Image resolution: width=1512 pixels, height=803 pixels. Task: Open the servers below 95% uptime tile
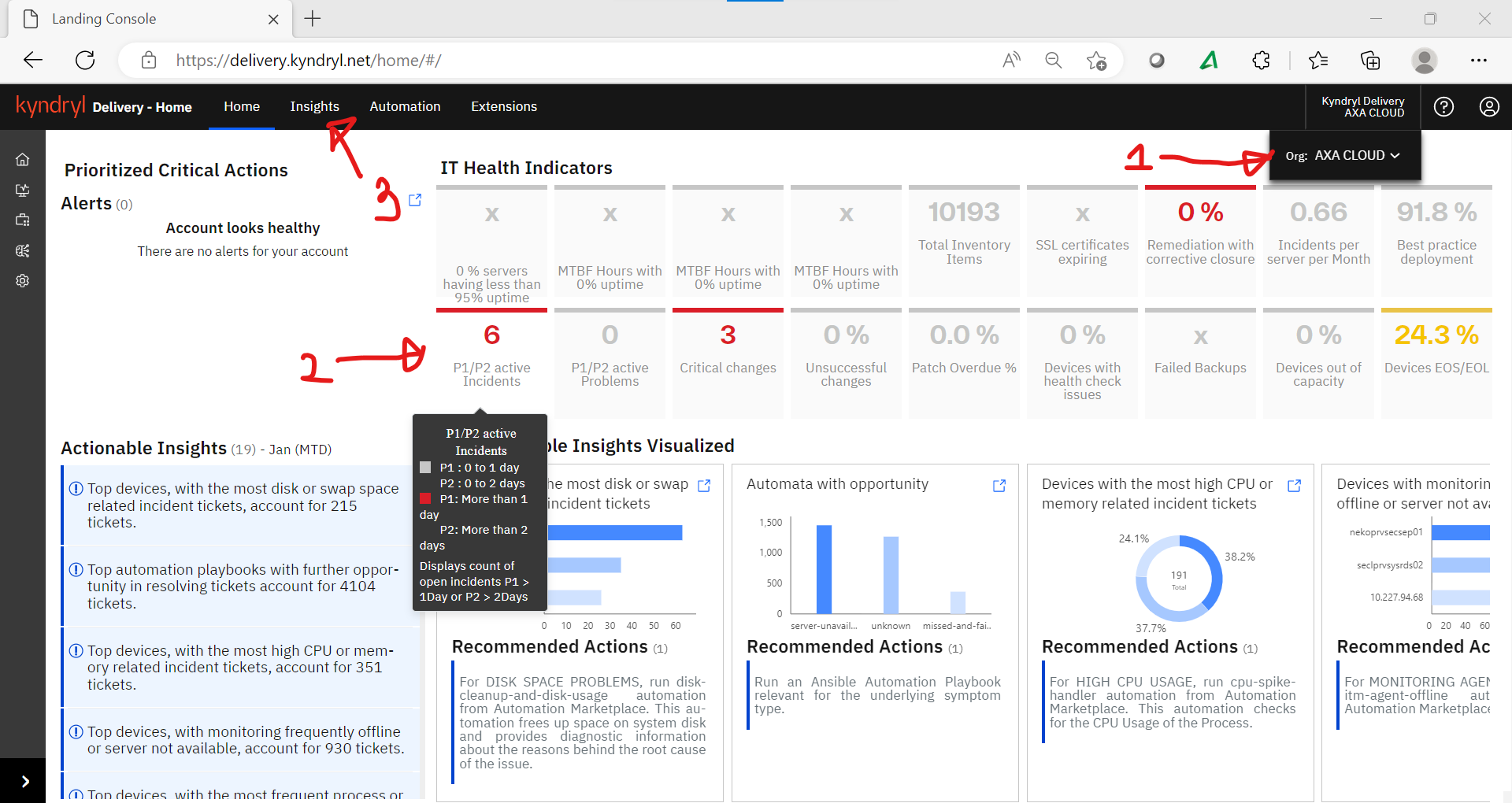(x=491, y=245)
